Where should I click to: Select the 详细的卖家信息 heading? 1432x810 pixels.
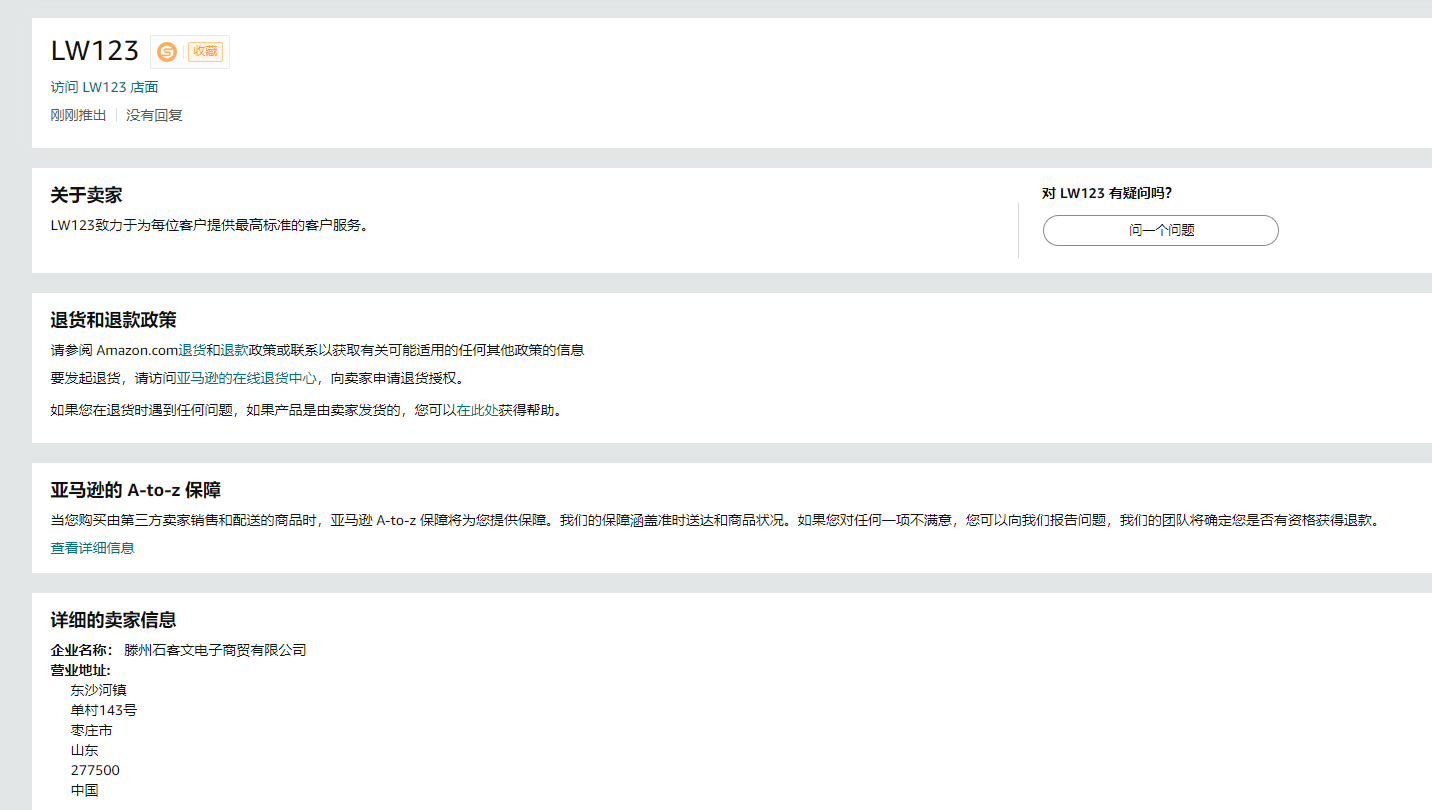(114, 620)
